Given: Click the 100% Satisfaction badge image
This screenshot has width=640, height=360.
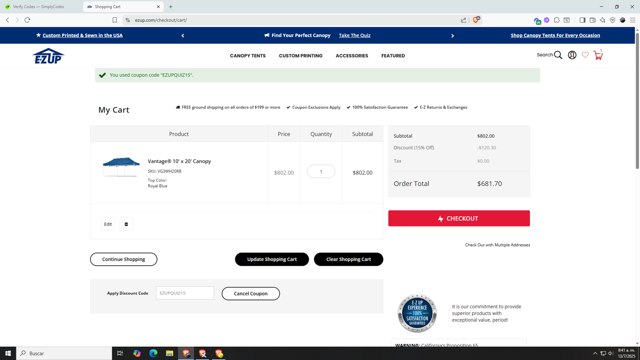Looking at the screenshot, I should (x=417, y=313).
